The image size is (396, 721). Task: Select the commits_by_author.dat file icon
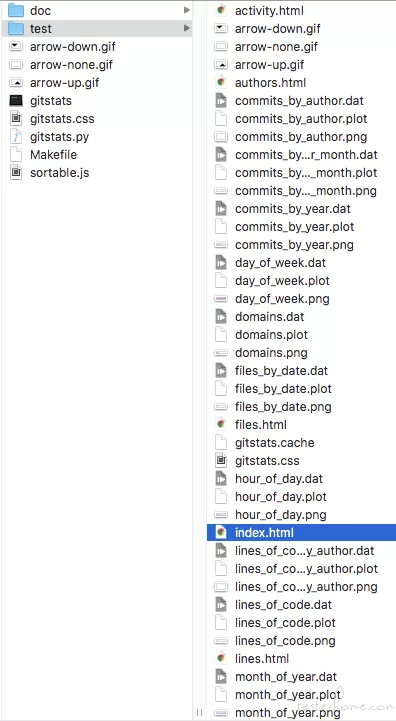pos(221,101)
